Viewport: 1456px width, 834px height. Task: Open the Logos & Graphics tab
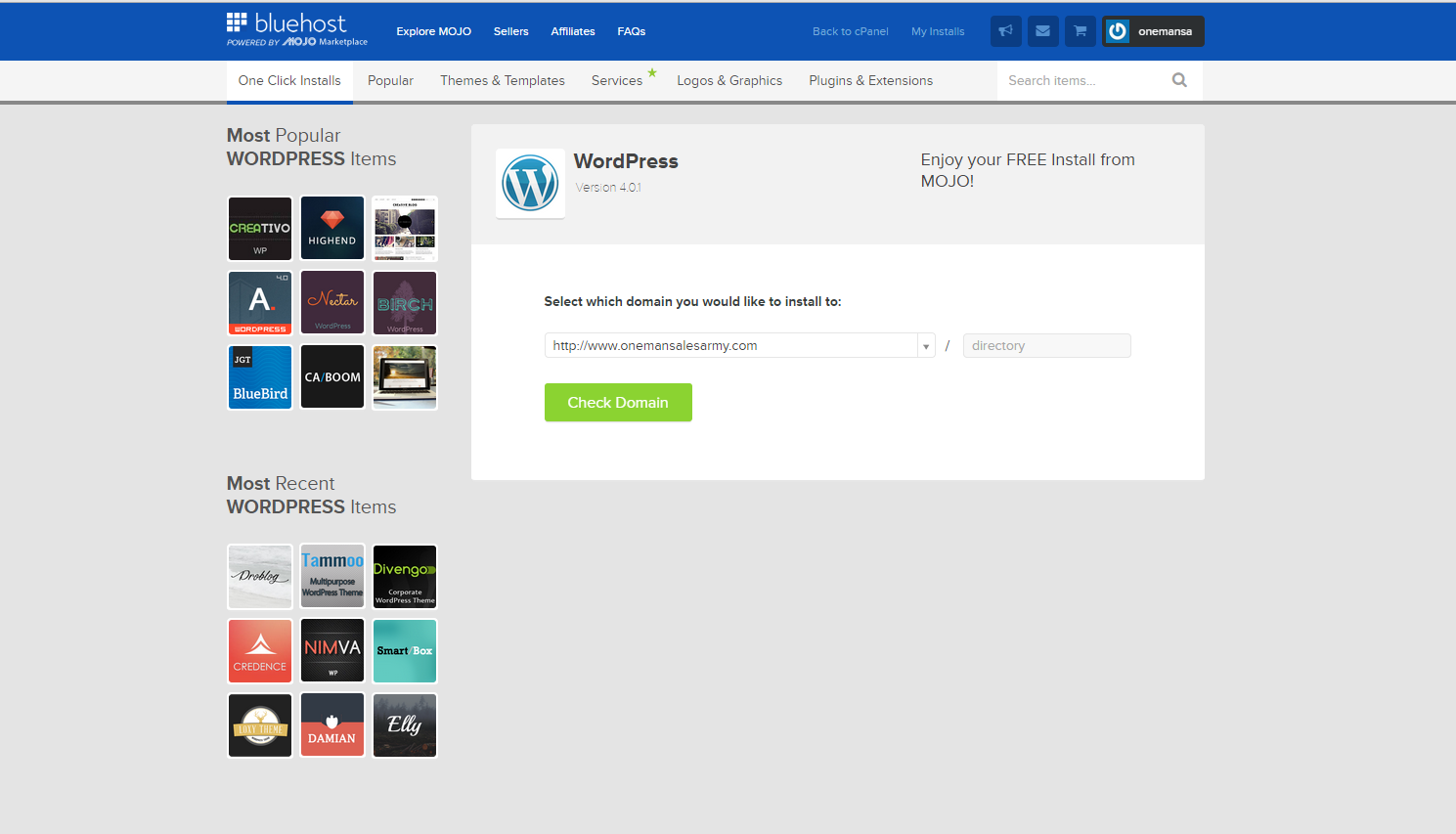pyautogui.click(x=729, y=81)
